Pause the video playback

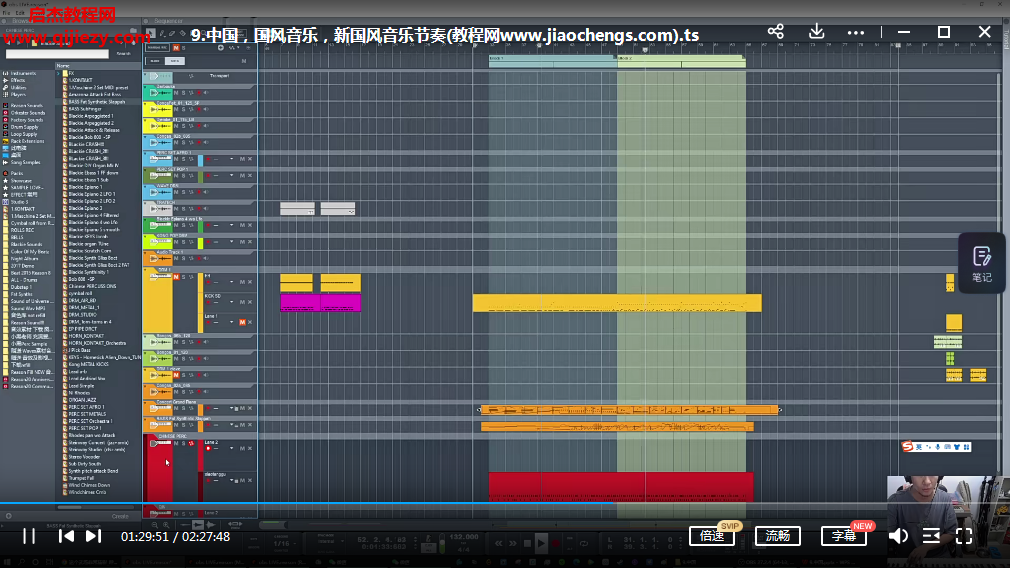point(29,536)
